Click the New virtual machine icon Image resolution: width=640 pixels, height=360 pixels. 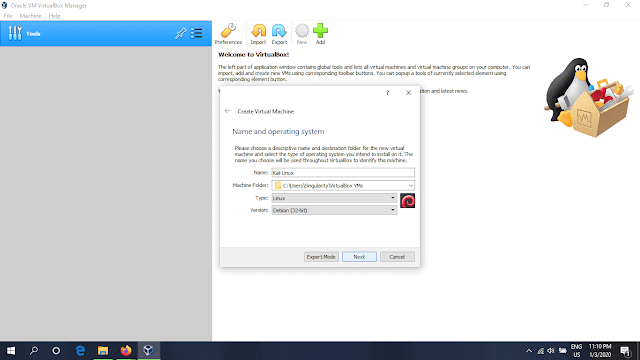click(302, 34)
